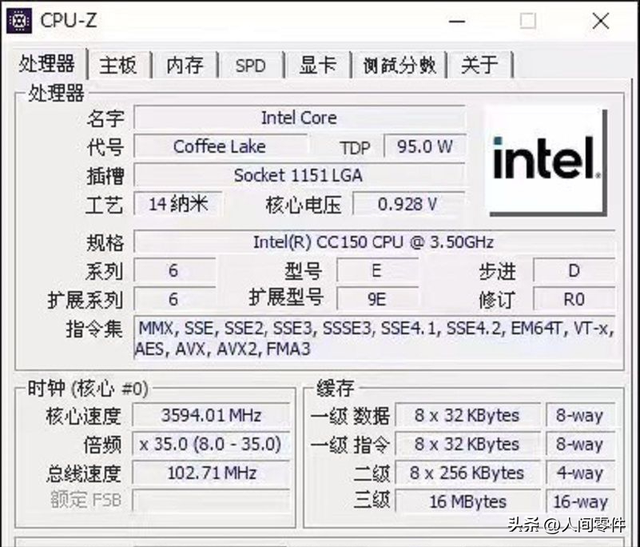Click the 二级 cache 8 x 256 KBytes
This screenshot has height=547, width=640.
pyautogui.click(x=468, y=473)
